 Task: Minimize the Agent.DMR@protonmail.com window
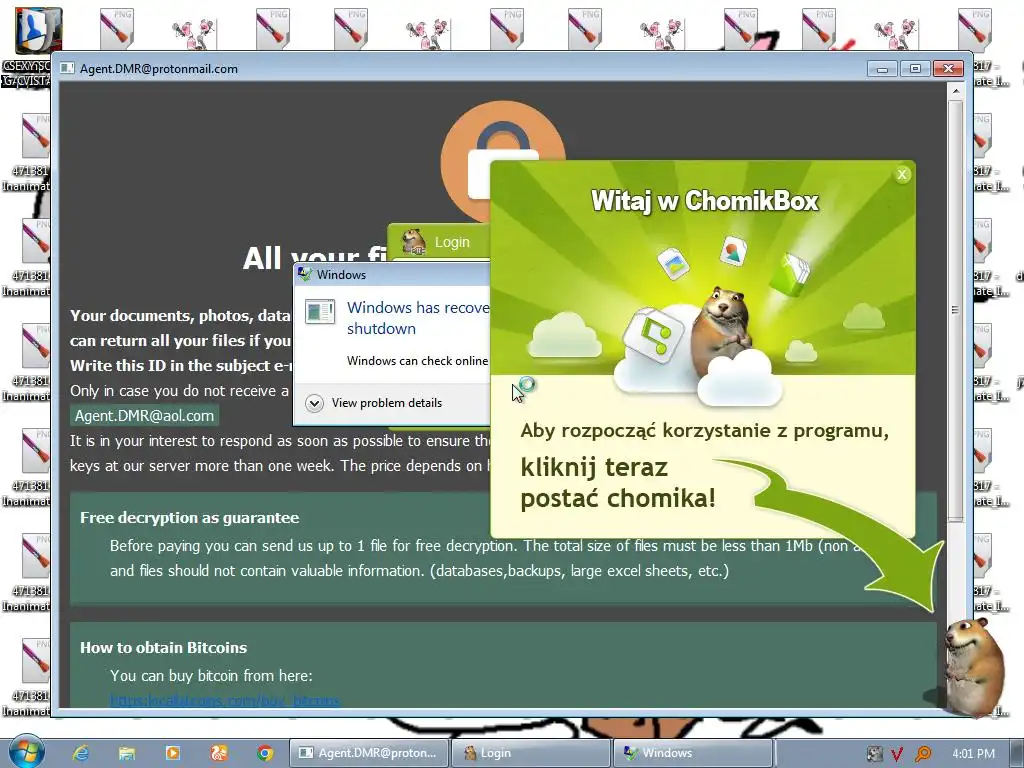point(882,69)
